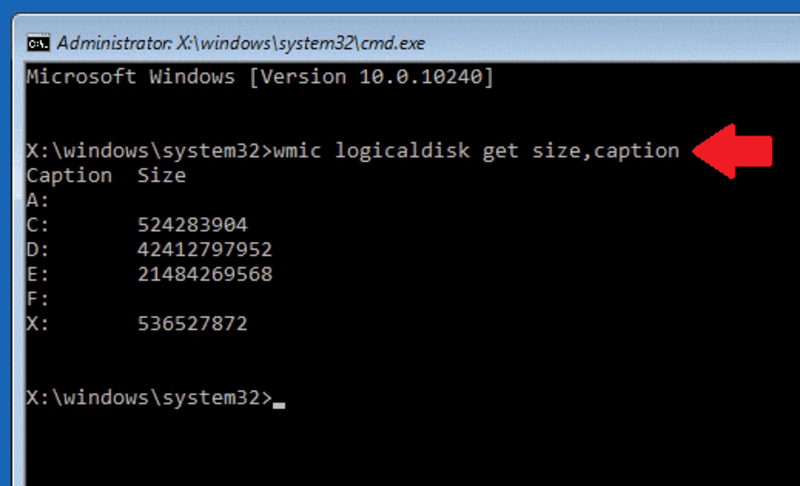Screen dimensions: 800x486
Task: Select the F: drive row
Action: [x=38, y=299]
